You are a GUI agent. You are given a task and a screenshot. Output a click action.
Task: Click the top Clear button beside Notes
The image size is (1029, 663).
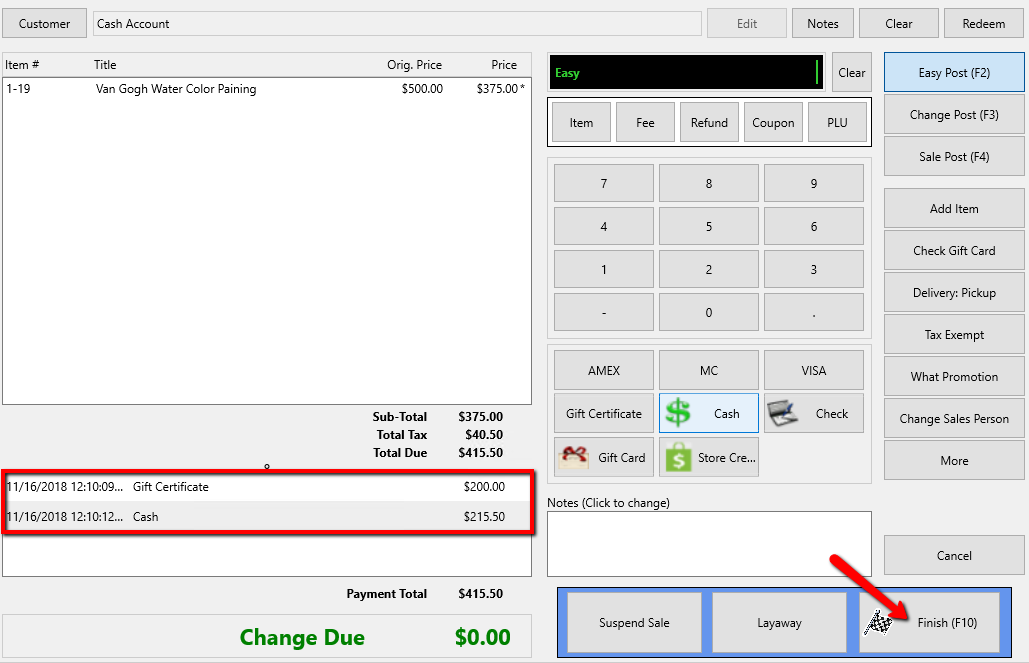[898, 24]
